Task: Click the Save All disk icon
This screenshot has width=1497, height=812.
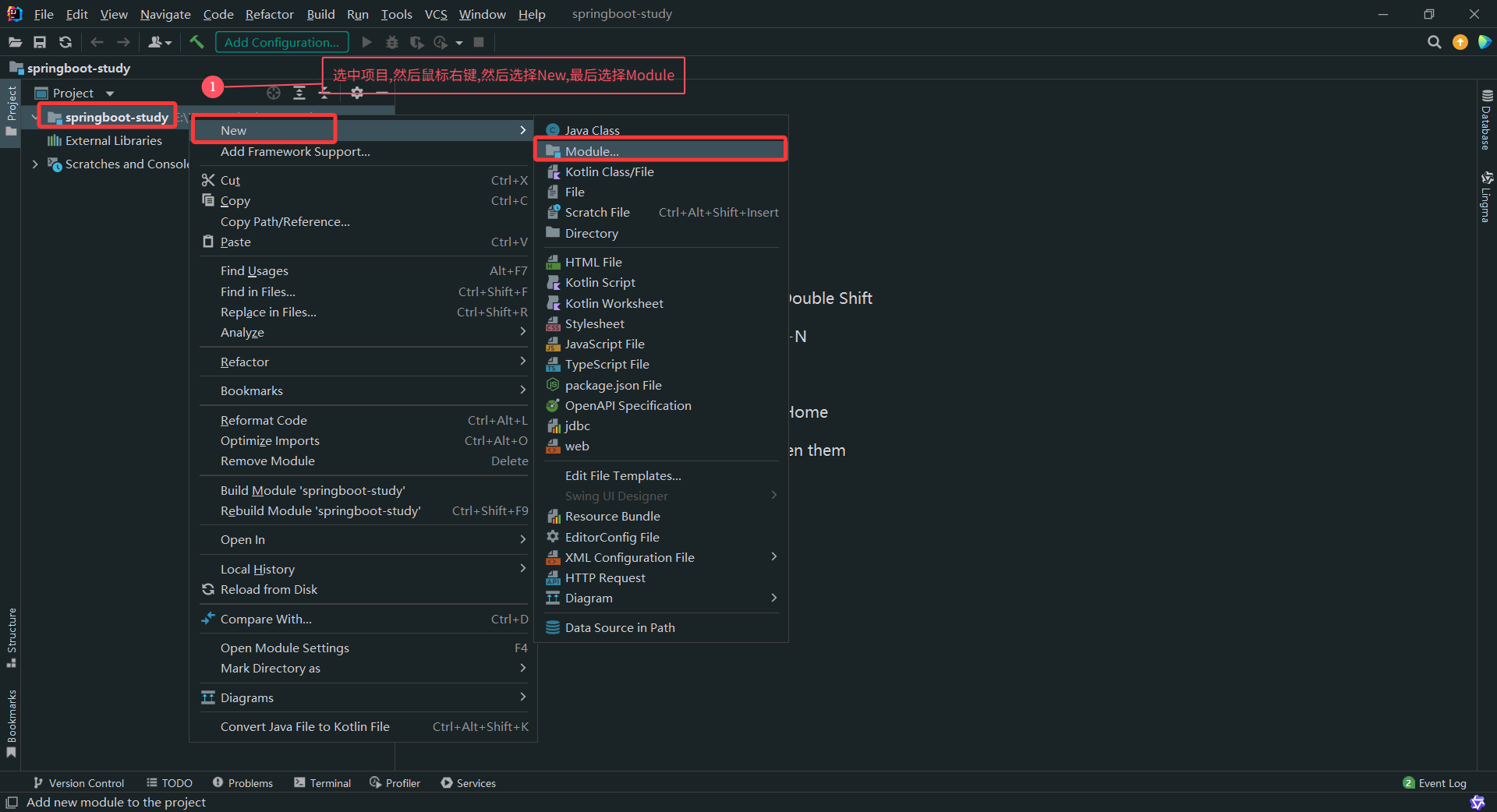Action: (x=40, y=42)
